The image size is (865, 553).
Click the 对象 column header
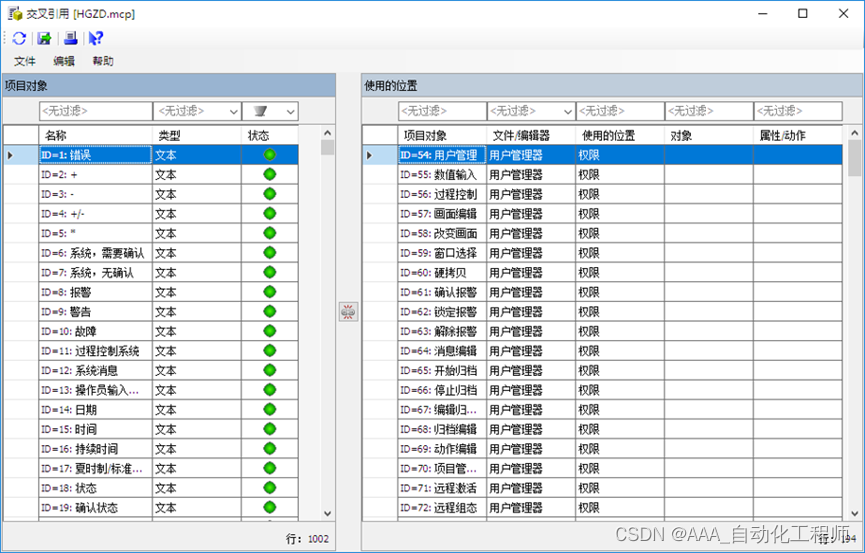click(x=709, y=135)
